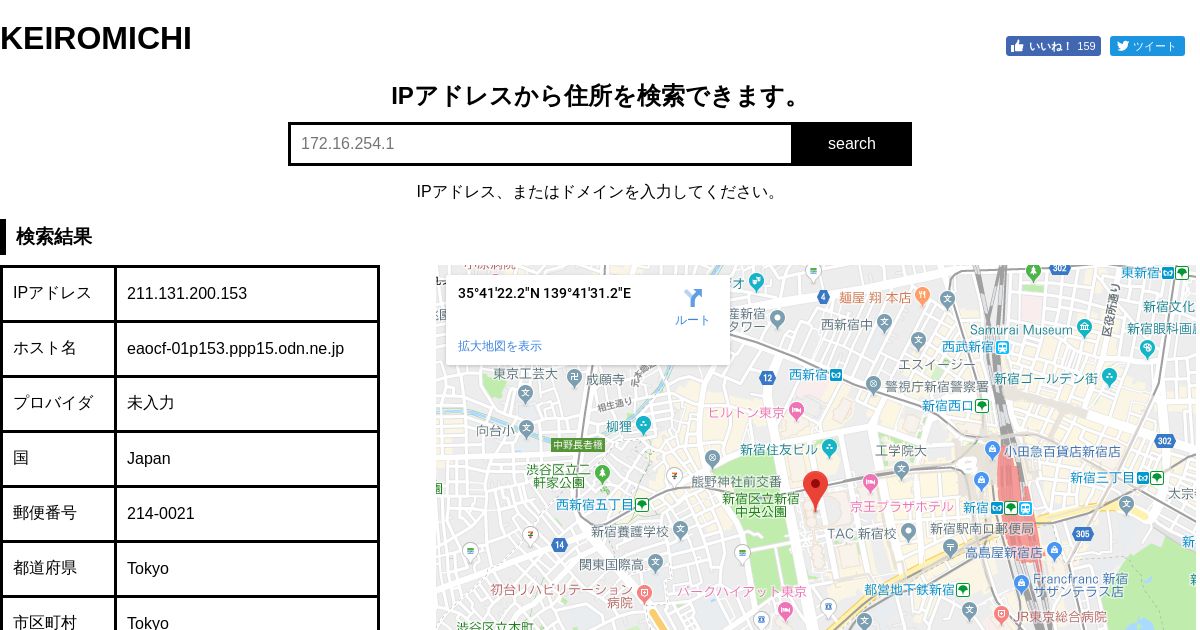1200x630 pixels.
Task: Click the 都道府県 label cell
Action: (x=58, y=569)
